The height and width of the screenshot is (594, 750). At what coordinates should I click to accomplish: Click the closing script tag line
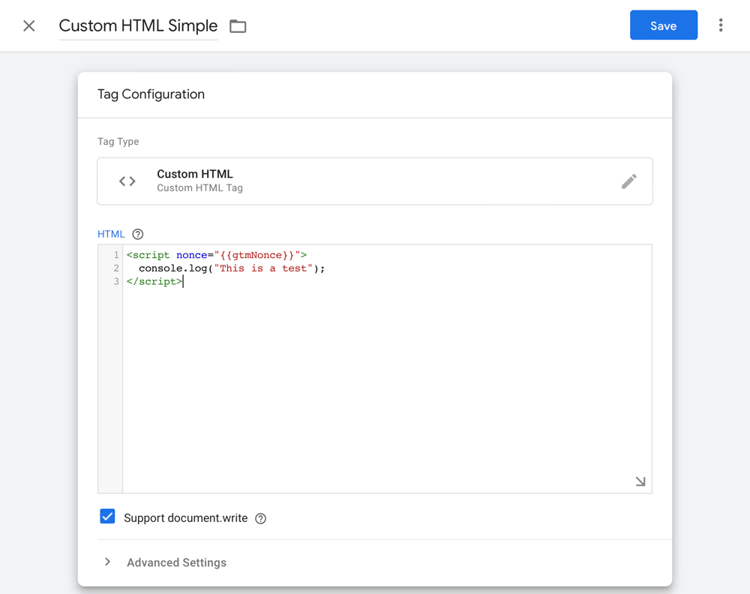click(154, 281)
